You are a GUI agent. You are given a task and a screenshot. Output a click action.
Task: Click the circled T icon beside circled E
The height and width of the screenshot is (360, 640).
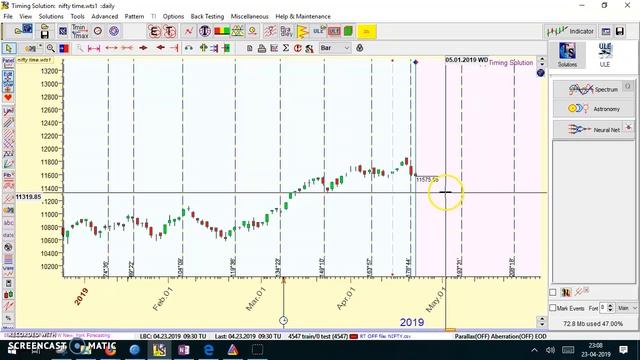coord(170,31)
